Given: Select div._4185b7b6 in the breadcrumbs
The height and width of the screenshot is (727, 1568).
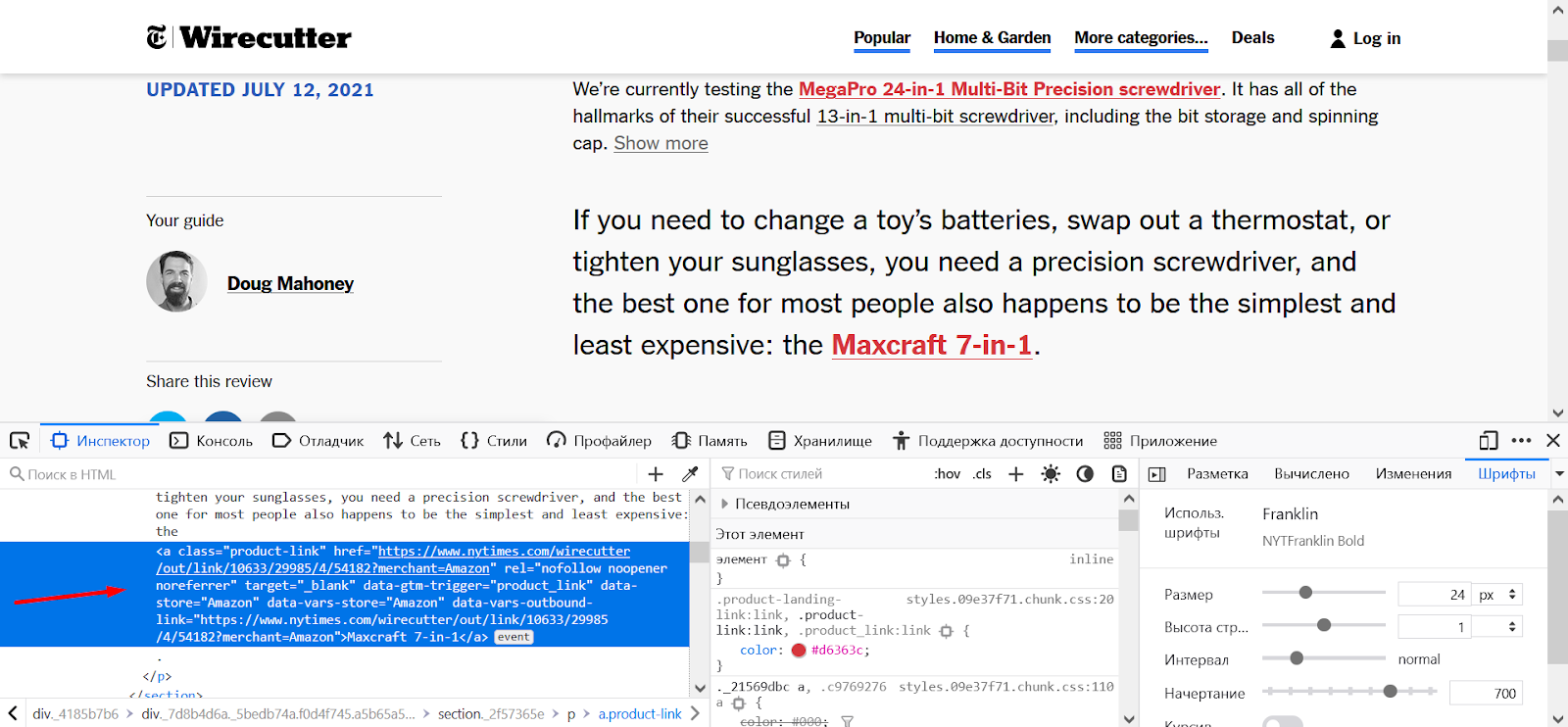Looking at the screenshot, I should 75,714.
